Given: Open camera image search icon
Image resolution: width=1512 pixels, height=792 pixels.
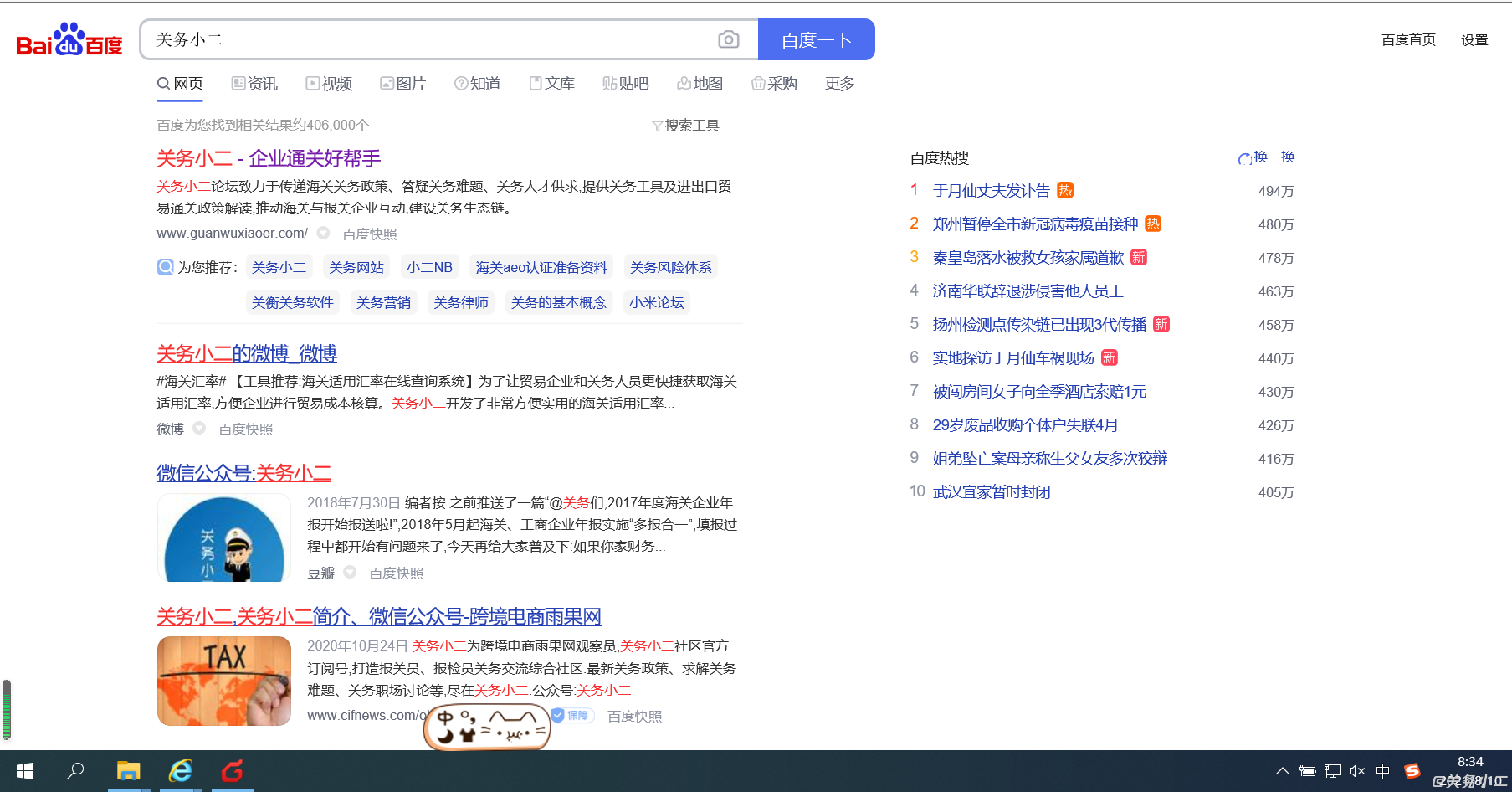Looking at the screenshot, I should [729, 39].
